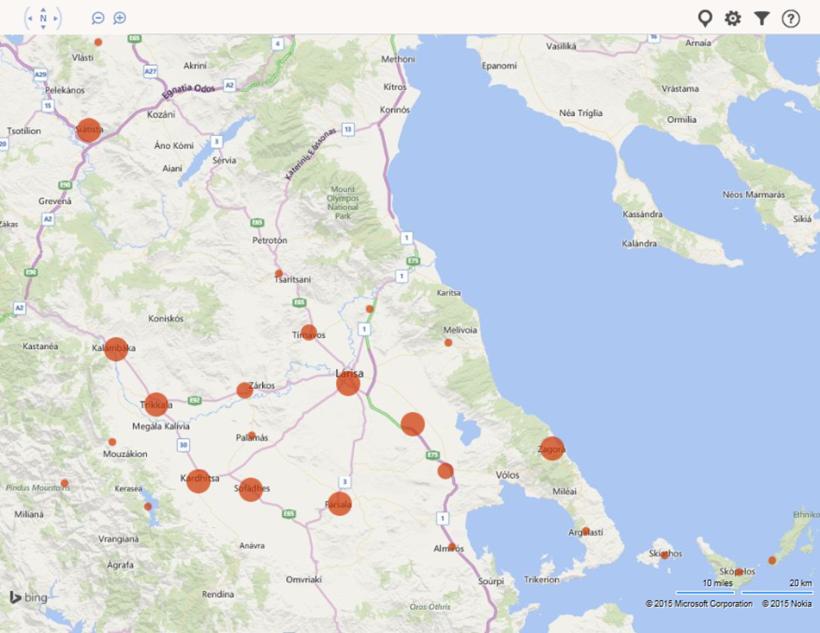820x633 pixels.
Task: Click the Rendina town label
Action: (218, 594)
